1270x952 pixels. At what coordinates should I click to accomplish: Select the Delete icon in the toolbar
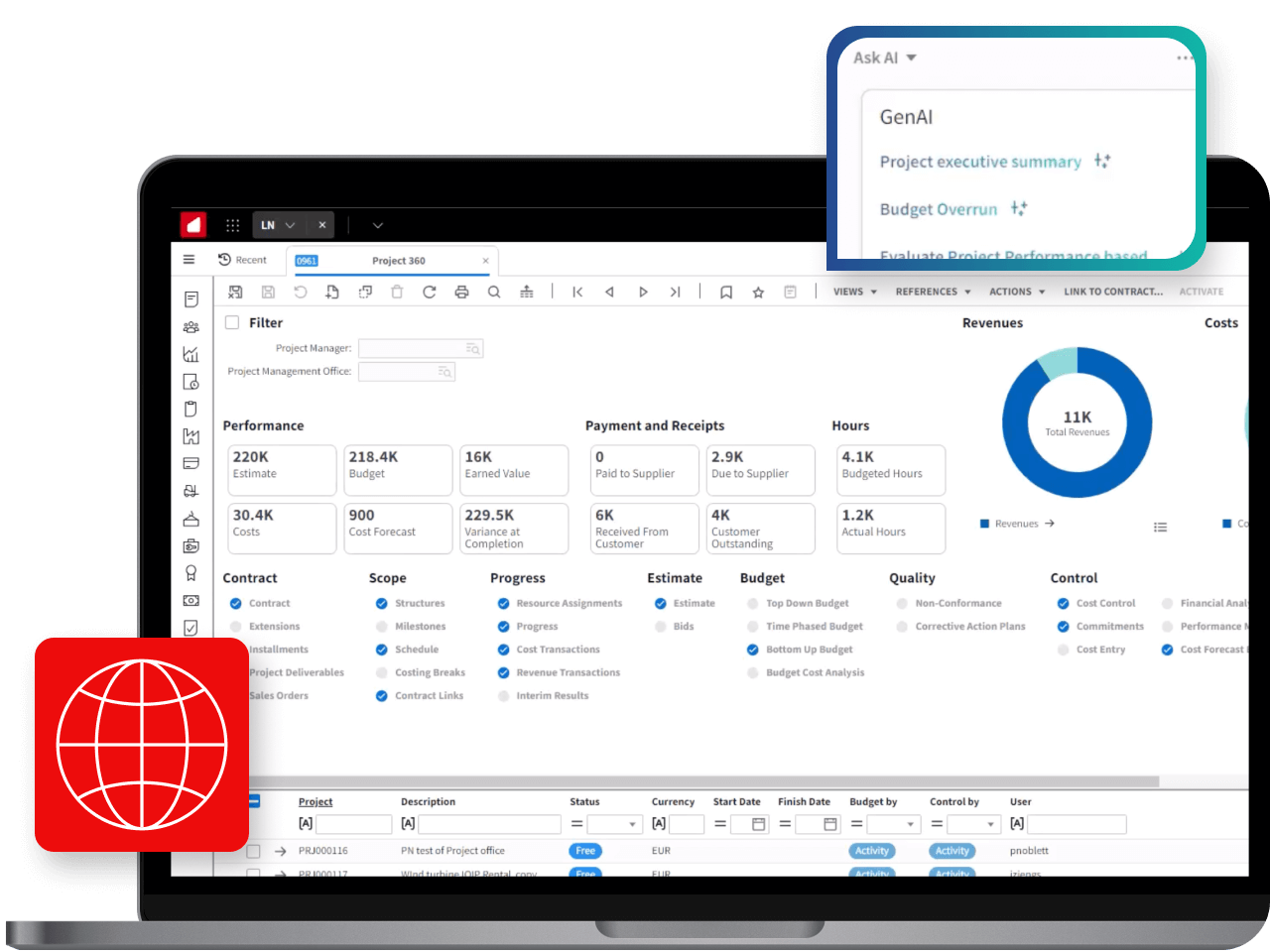point(397,292)
